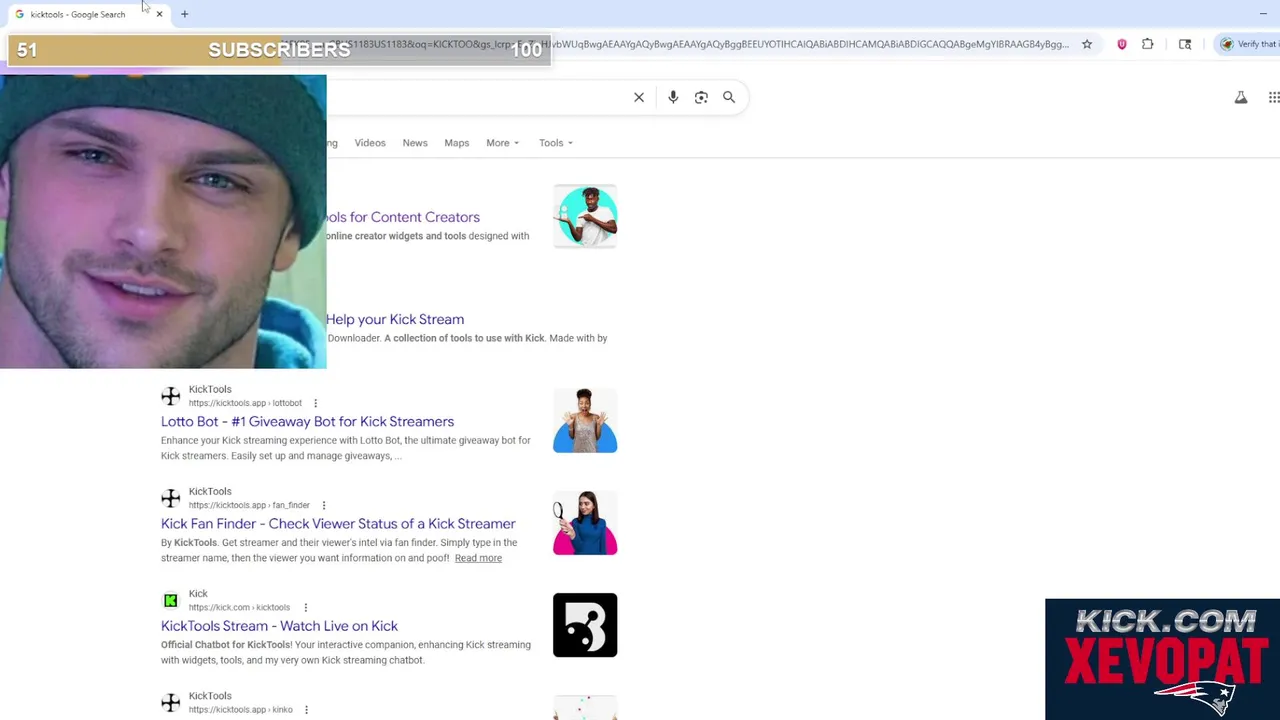Open Google Lens image search icon
This screenshot has height=720, width=1280.
(x=701, y=97)
